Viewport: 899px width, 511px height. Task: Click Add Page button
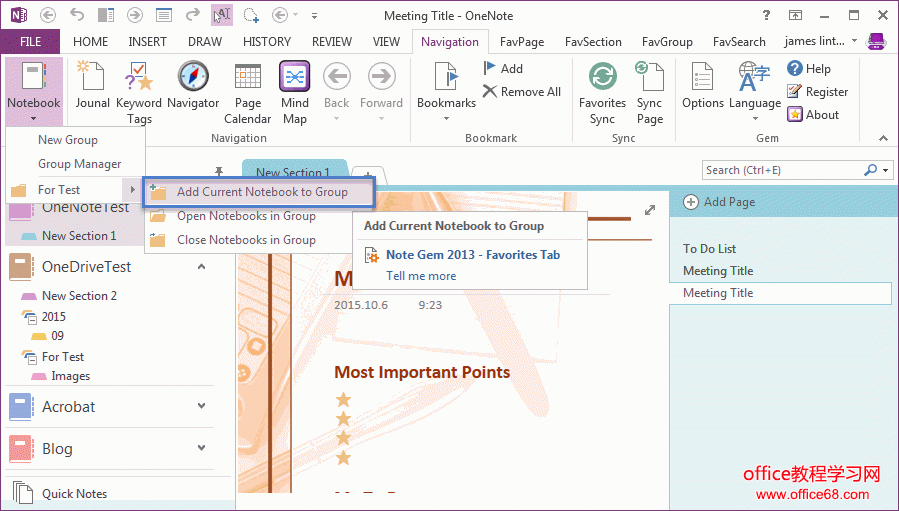719,202
